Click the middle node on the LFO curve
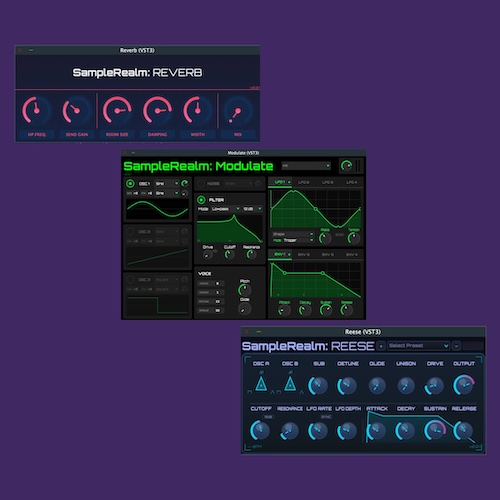The height and width of the screenshot is (500, 500). click(316, 209)
